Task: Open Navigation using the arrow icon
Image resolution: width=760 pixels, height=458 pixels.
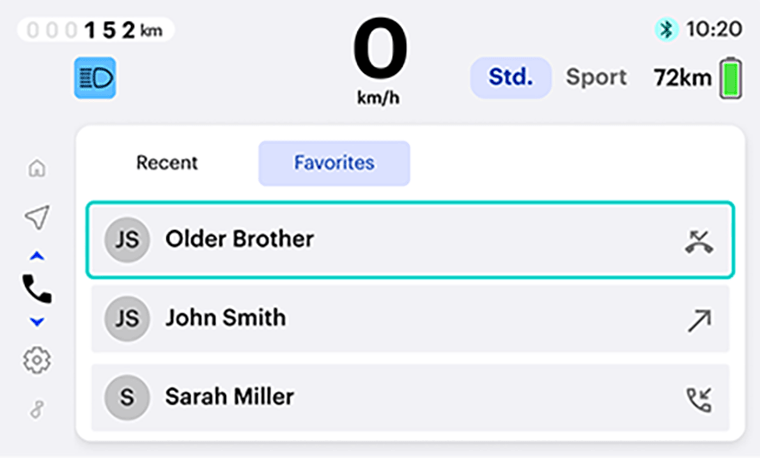Action: click(37, 217)
